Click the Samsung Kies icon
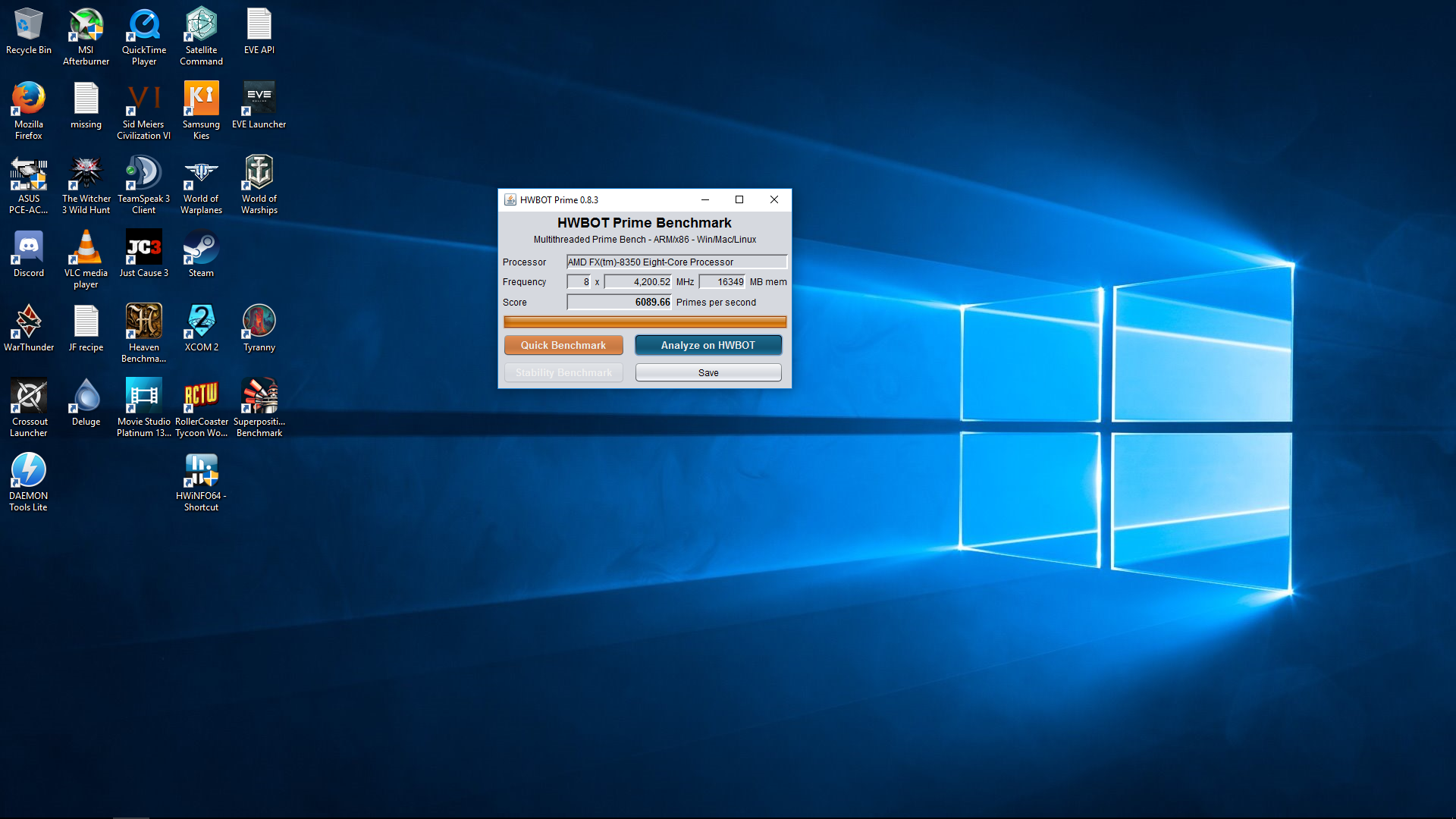 pos(201,111)
